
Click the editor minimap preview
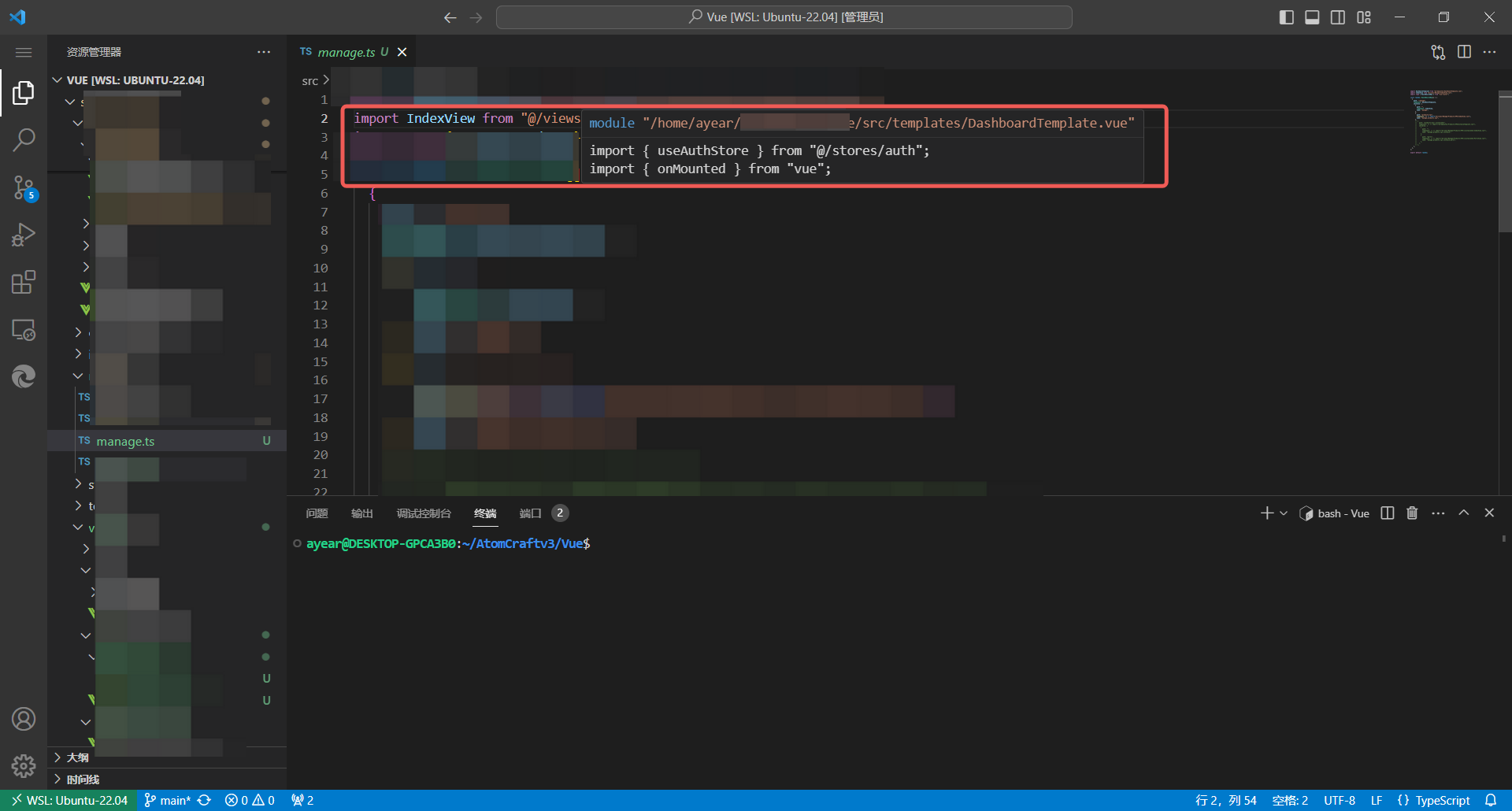(1451, 121)
